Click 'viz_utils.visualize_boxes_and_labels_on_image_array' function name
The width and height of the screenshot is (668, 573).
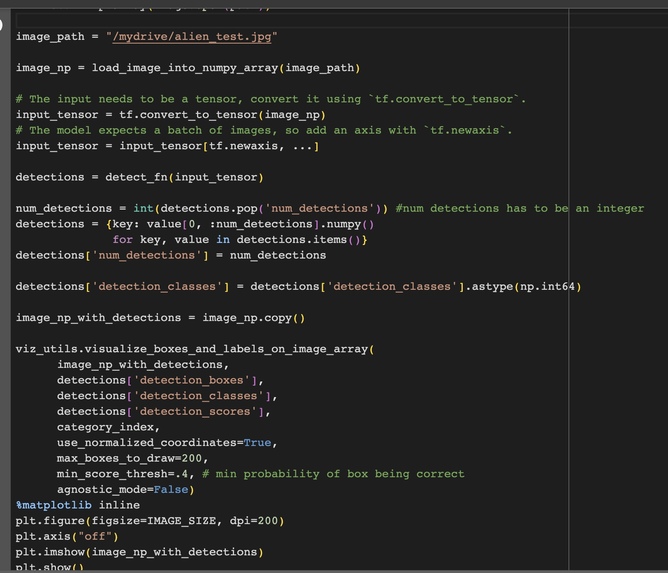click(x=192, y=349)
